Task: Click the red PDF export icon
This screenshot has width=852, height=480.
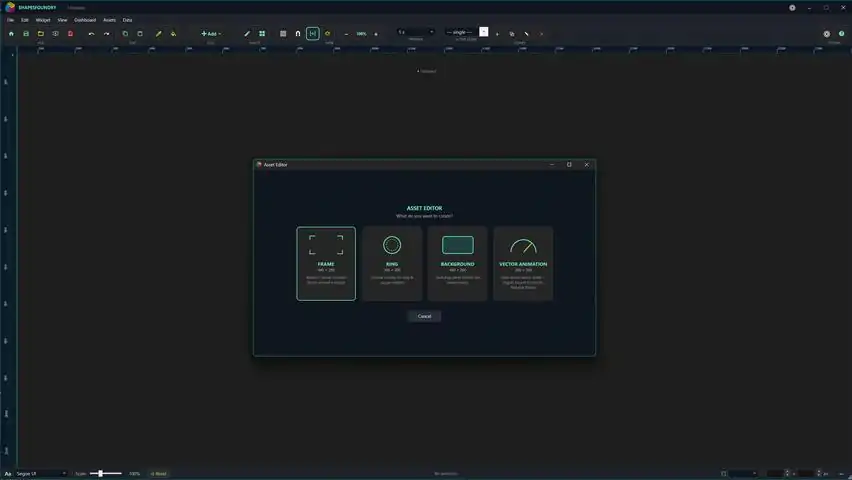Action: [70, 34]
